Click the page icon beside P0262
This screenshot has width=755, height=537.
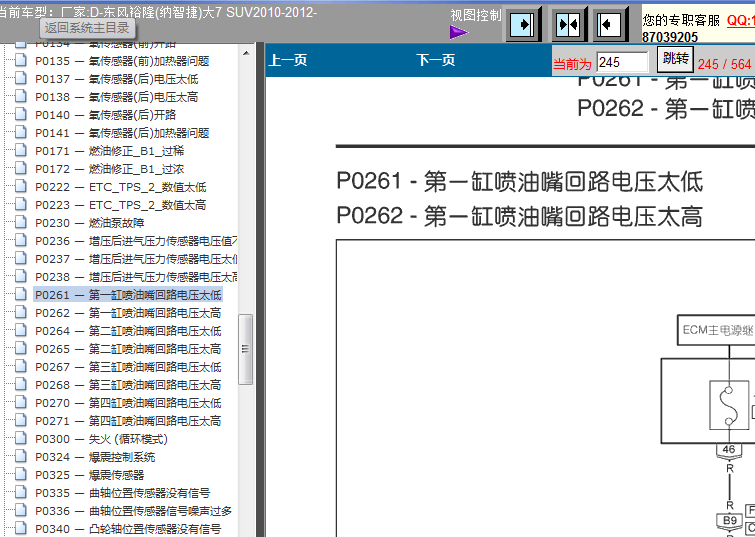(x=21, y=312)
